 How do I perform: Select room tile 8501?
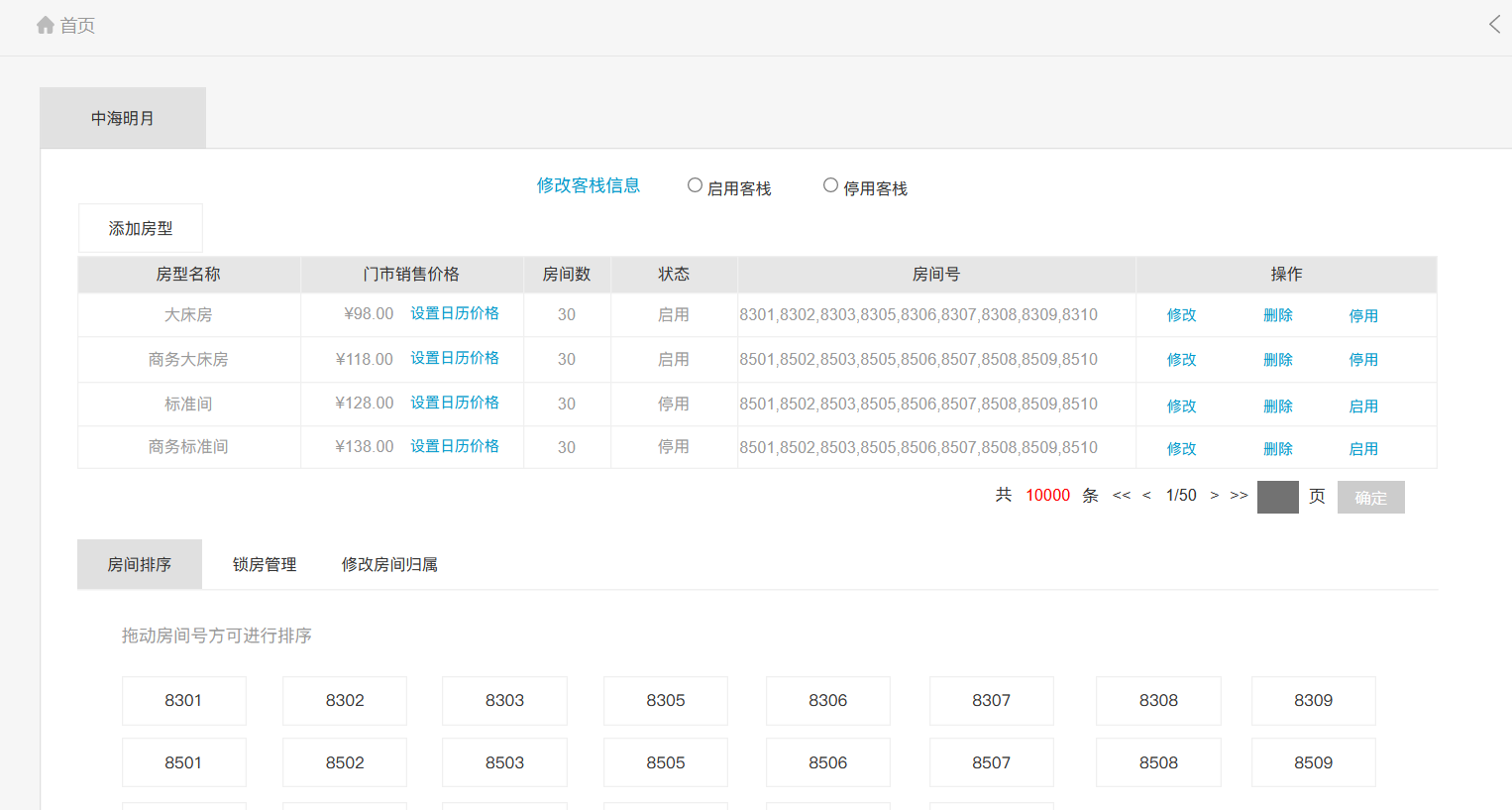click(x=183, y=762)
